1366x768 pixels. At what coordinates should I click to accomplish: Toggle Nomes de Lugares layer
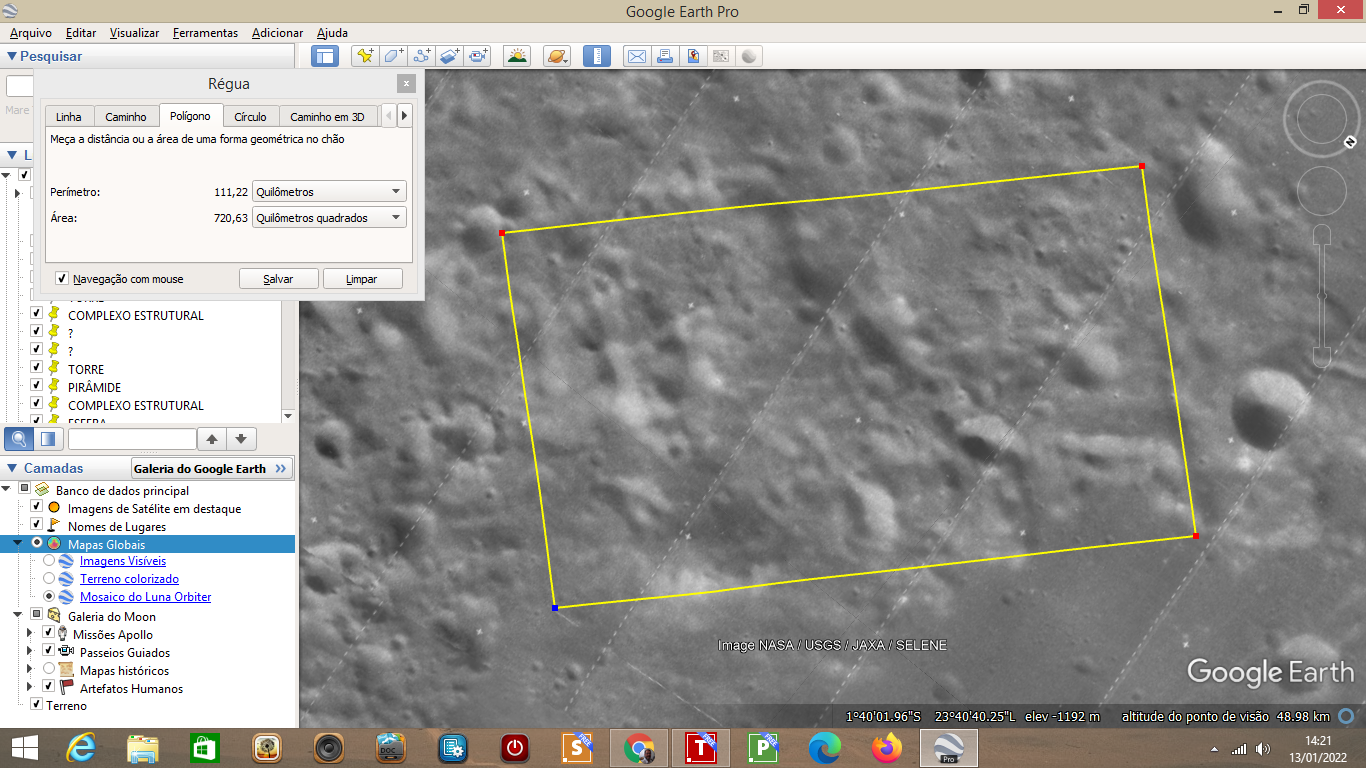tap(36, 526)
